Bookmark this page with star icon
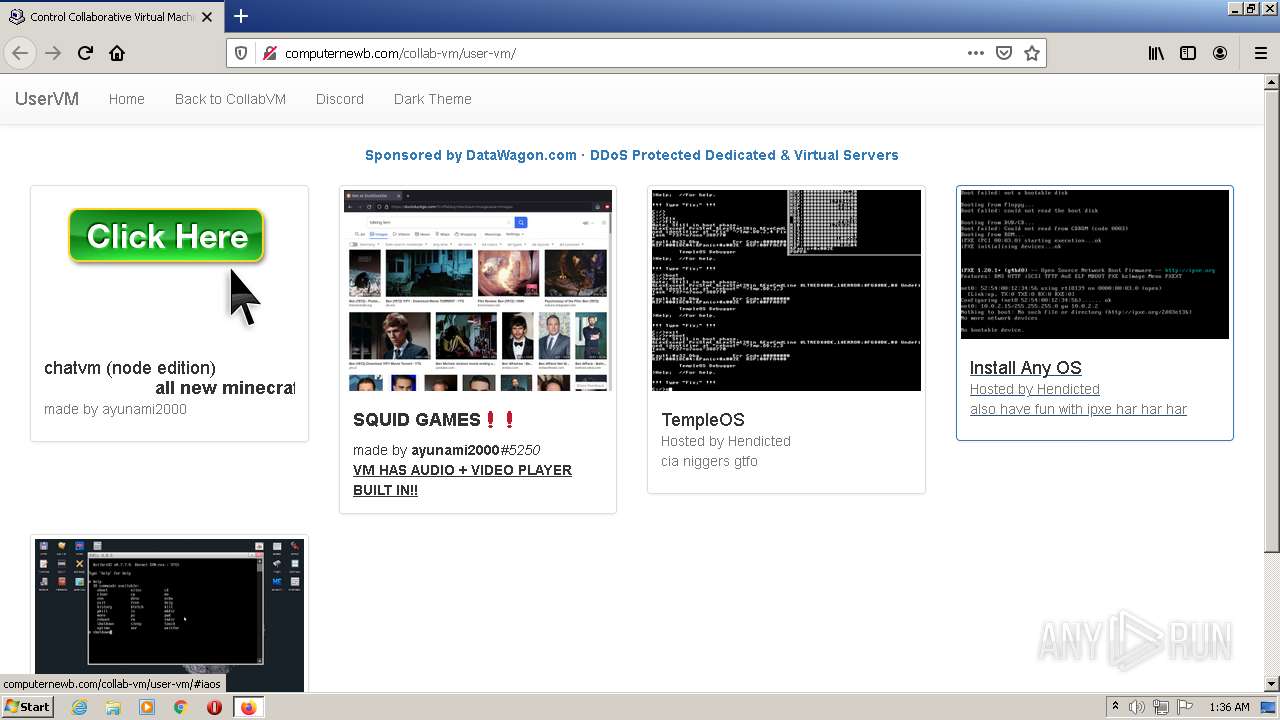This screenshot has width=1280, height=720. (x=1032, y=53)
